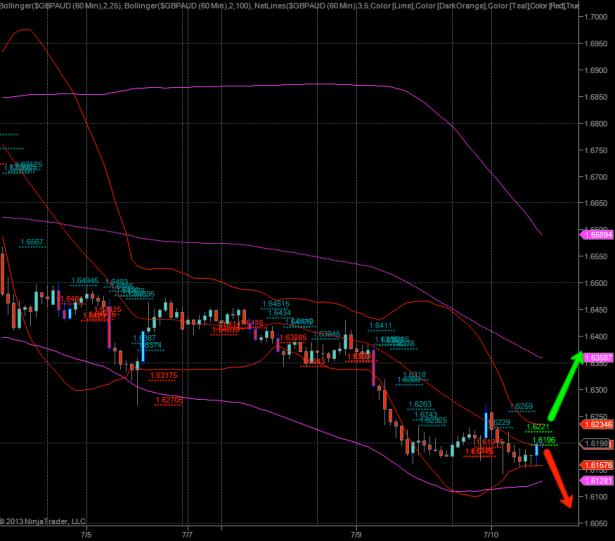Select the magenta 1.61281 price marker

click(596, 480)
